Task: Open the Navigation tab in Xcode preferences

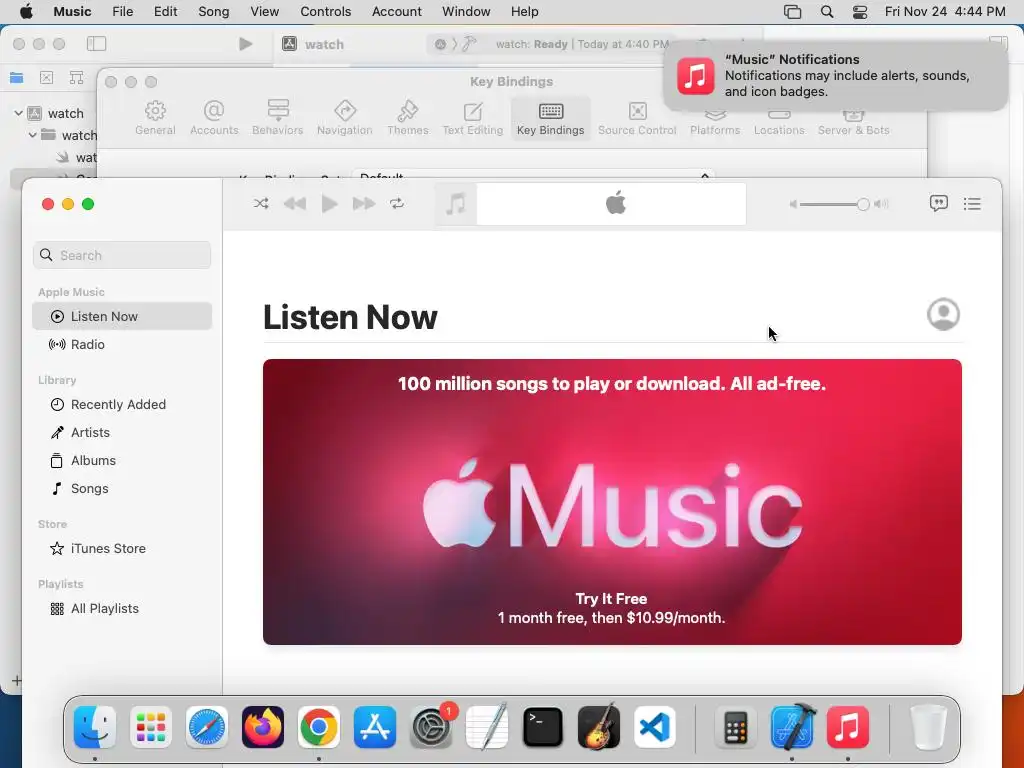Action: (345, 118)
